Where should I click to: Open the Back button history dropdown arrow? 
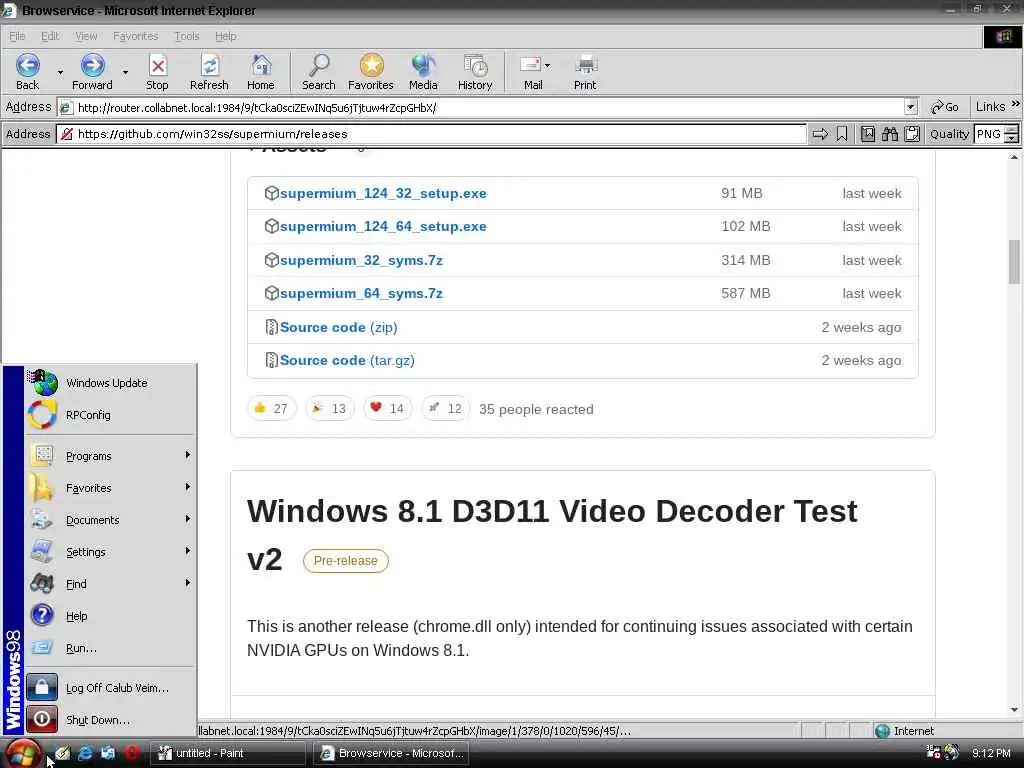(60, 72)
